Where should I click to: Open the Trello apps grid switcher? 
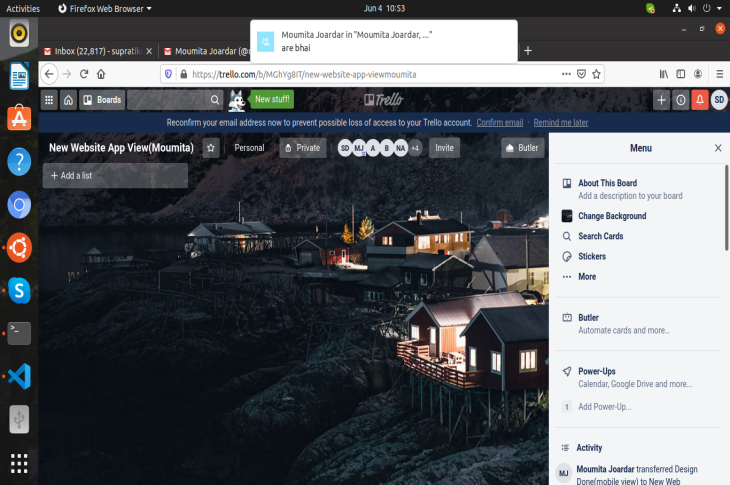[x=48, y=100]
